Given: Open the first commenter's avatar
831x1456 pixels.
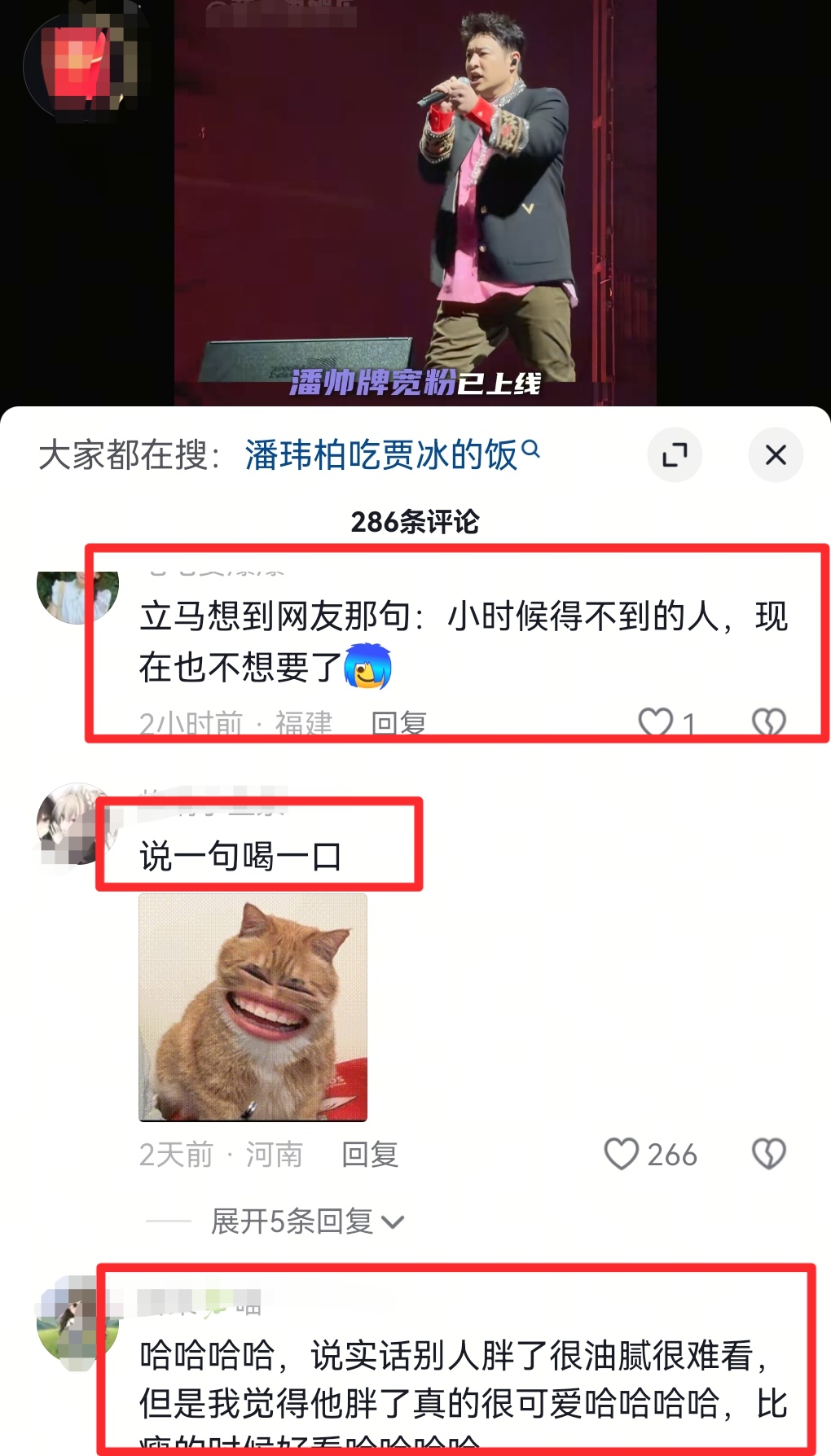Looking at the screenshot, I should click(77, 588).
